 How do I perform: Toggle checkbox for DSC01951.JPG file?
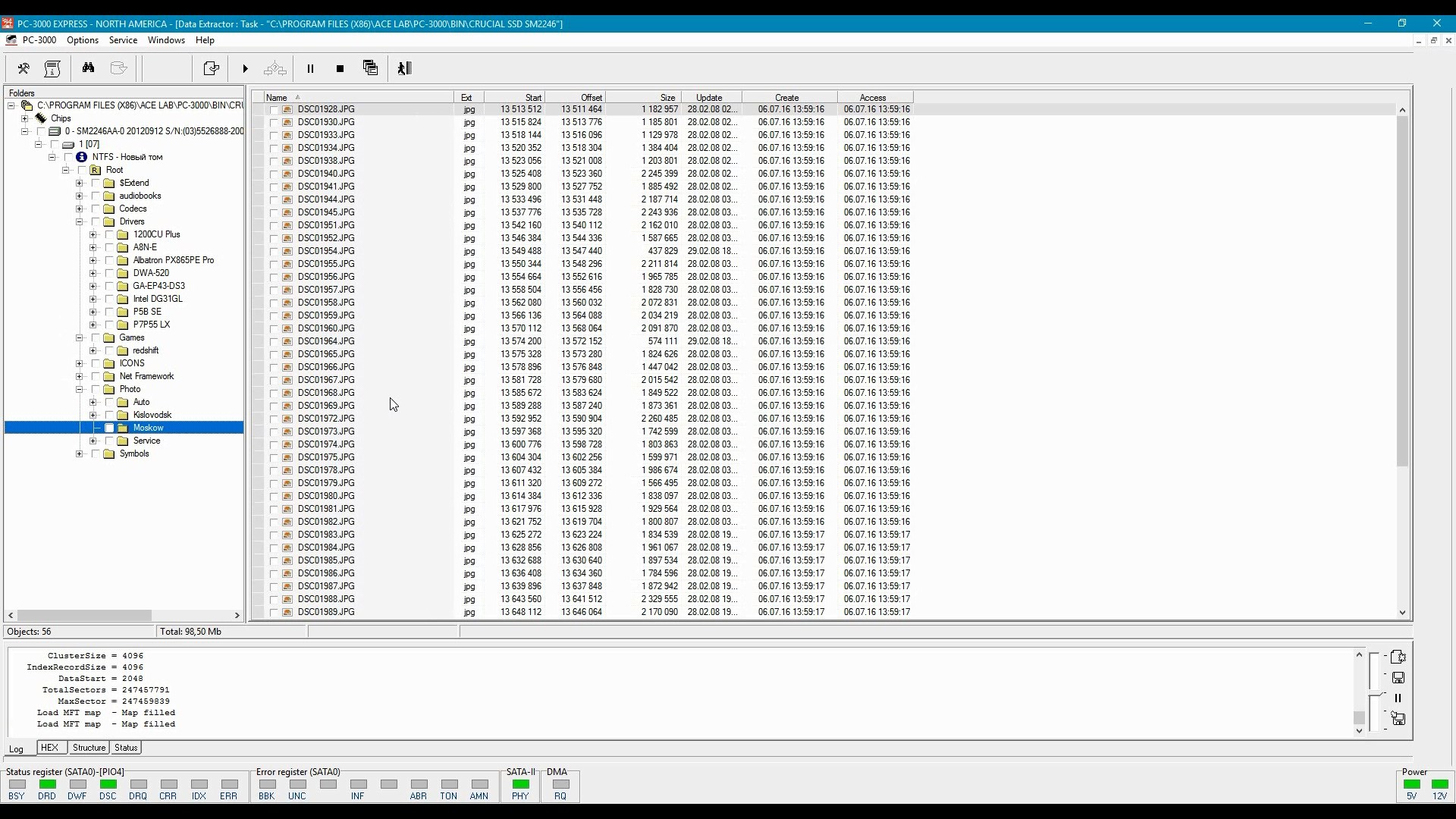274,225
